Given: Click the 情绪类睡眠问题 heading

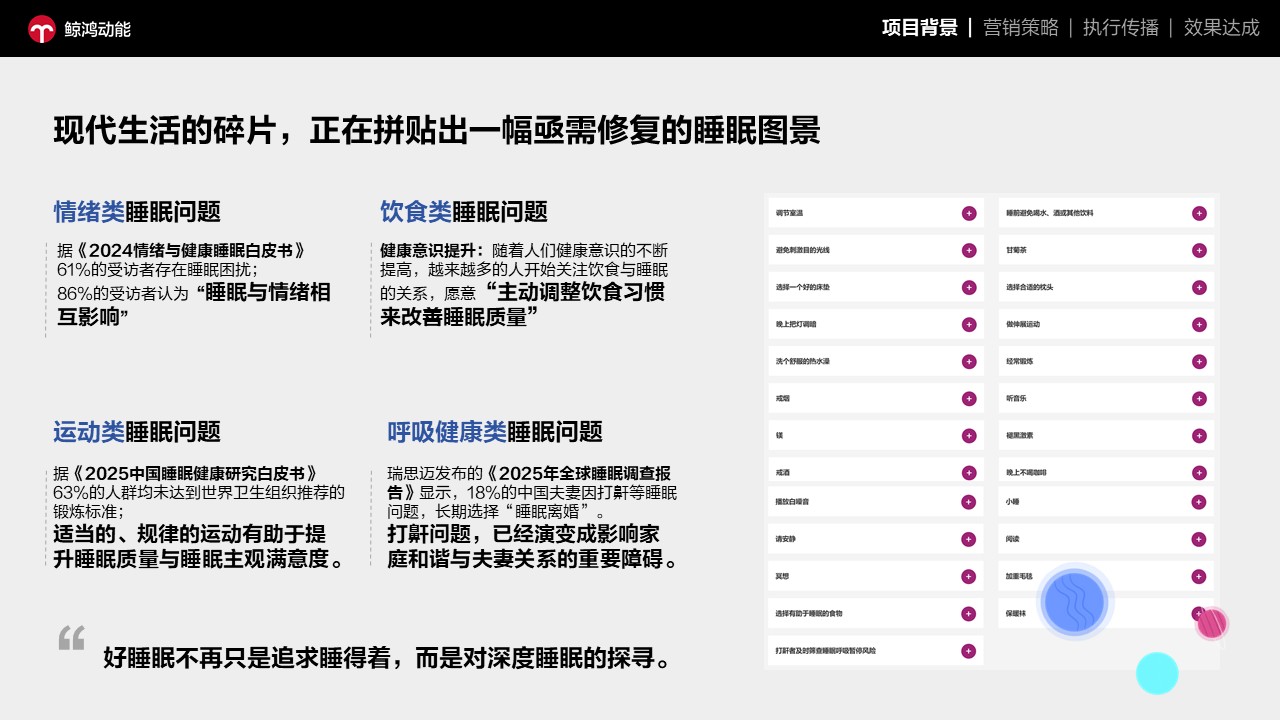Looking at the screenshot, I should (x=137, y=212).
